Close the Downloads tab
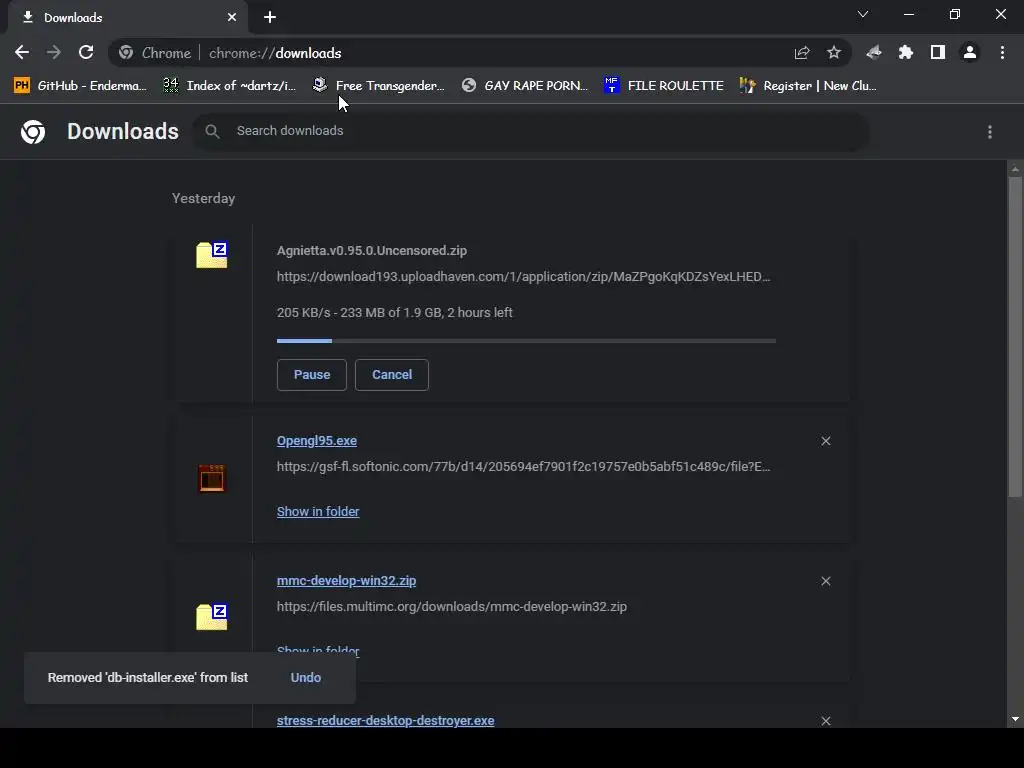Screen dimensions: 1024x768 pyautogui.click(x=232, y=18)
